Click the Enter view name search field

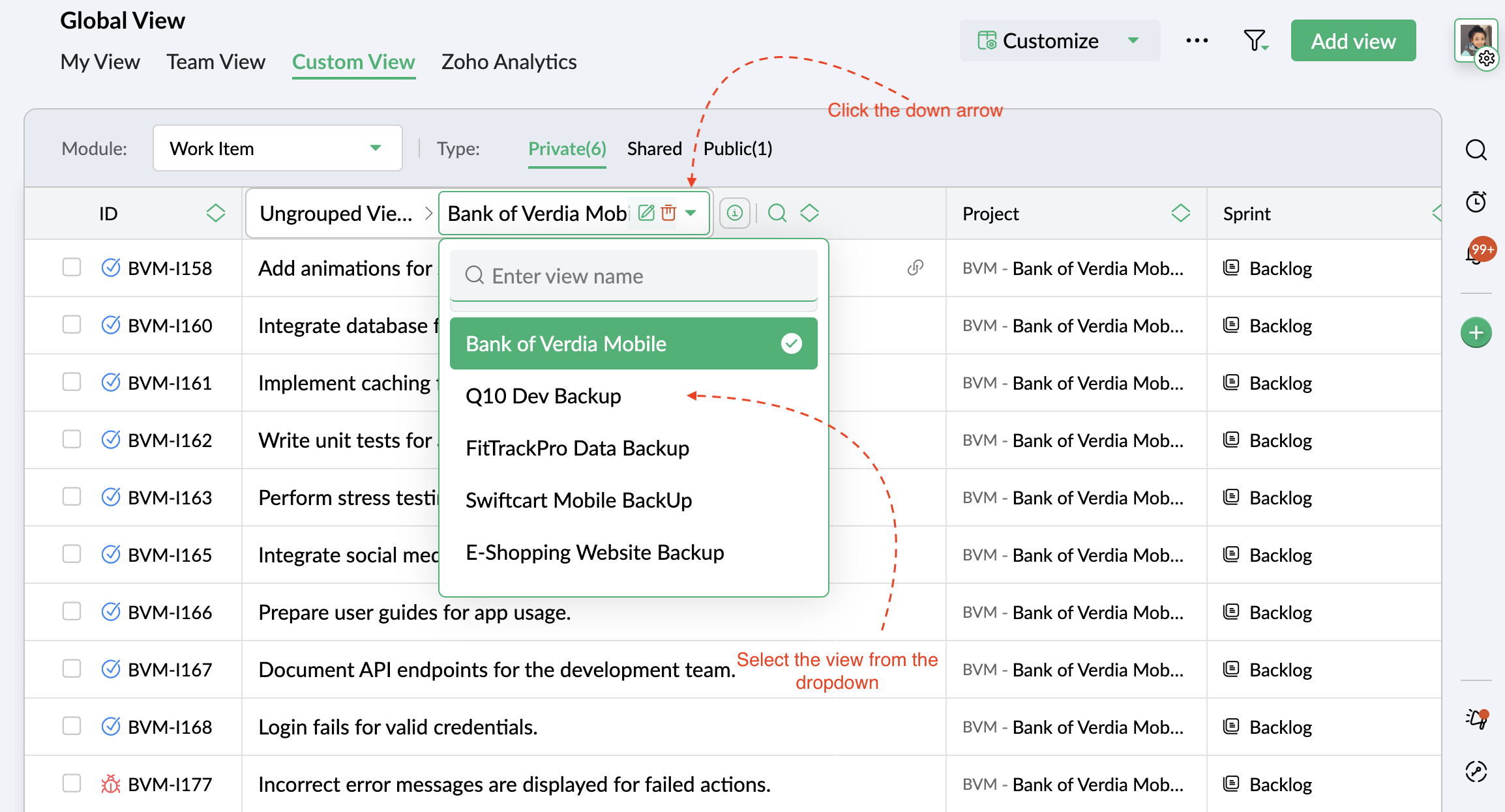(633, 276)
